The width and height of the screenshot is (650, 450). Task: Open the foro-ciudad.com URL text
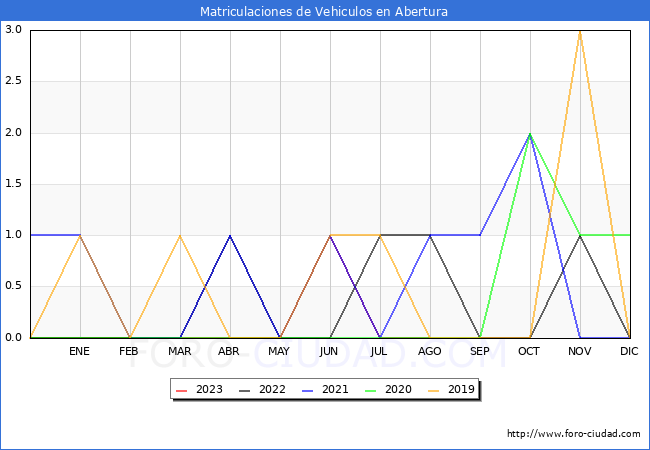point(574,434)
